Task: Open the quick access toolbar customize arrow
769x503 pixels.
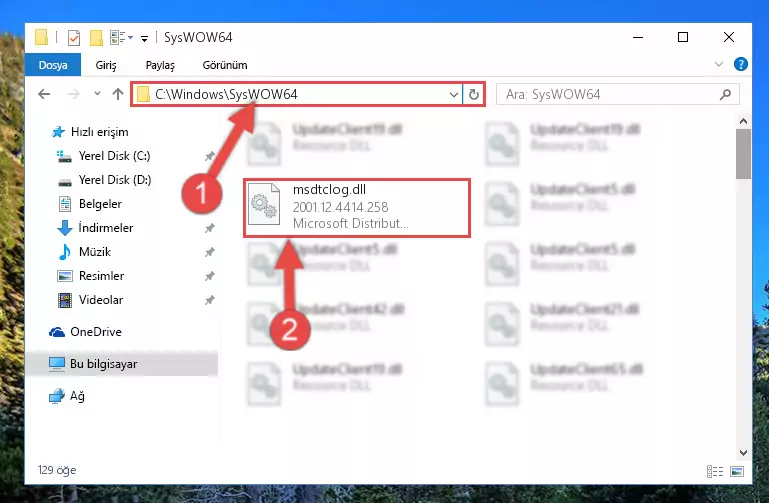Action: pos(144,38)
